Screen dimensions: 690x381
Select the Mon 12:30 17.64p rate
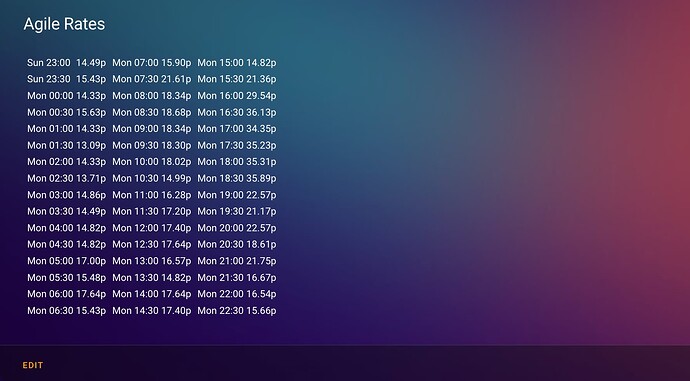[x=152, y=245]
